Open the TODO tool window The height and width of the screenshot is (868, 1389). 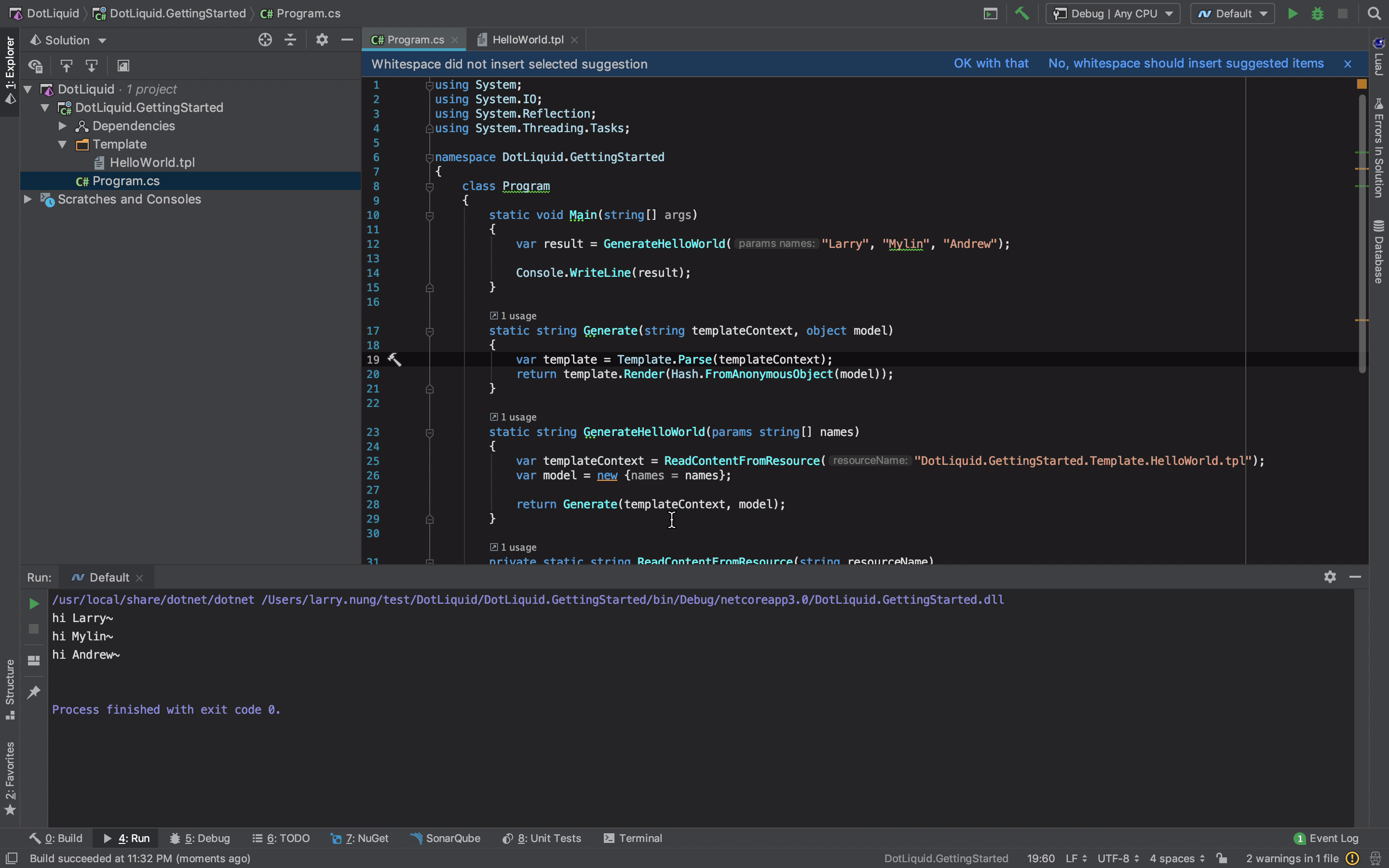click(281, 838)
